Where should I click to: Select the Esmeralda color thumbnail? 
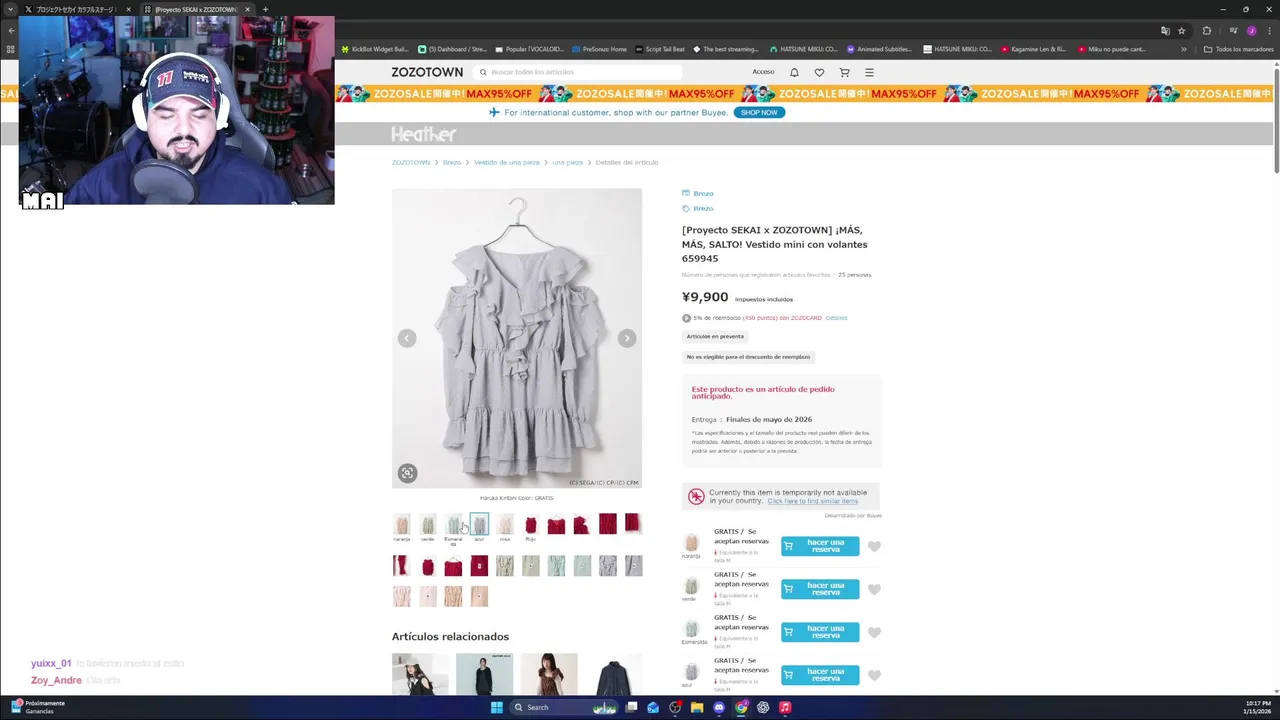[454, 524]
